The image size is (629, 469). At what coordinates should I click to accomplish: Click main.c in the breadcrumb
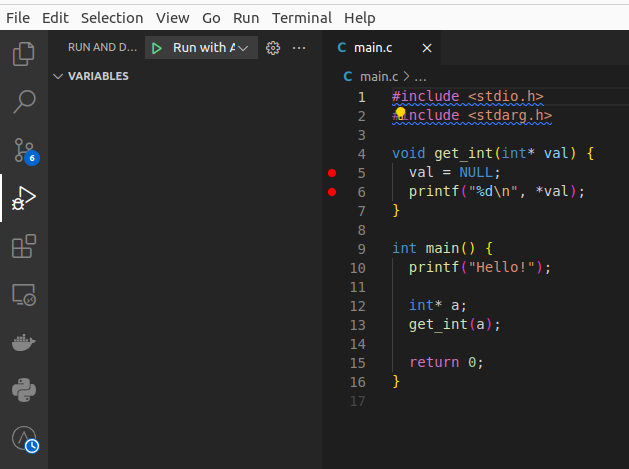[x=379, y=77]
